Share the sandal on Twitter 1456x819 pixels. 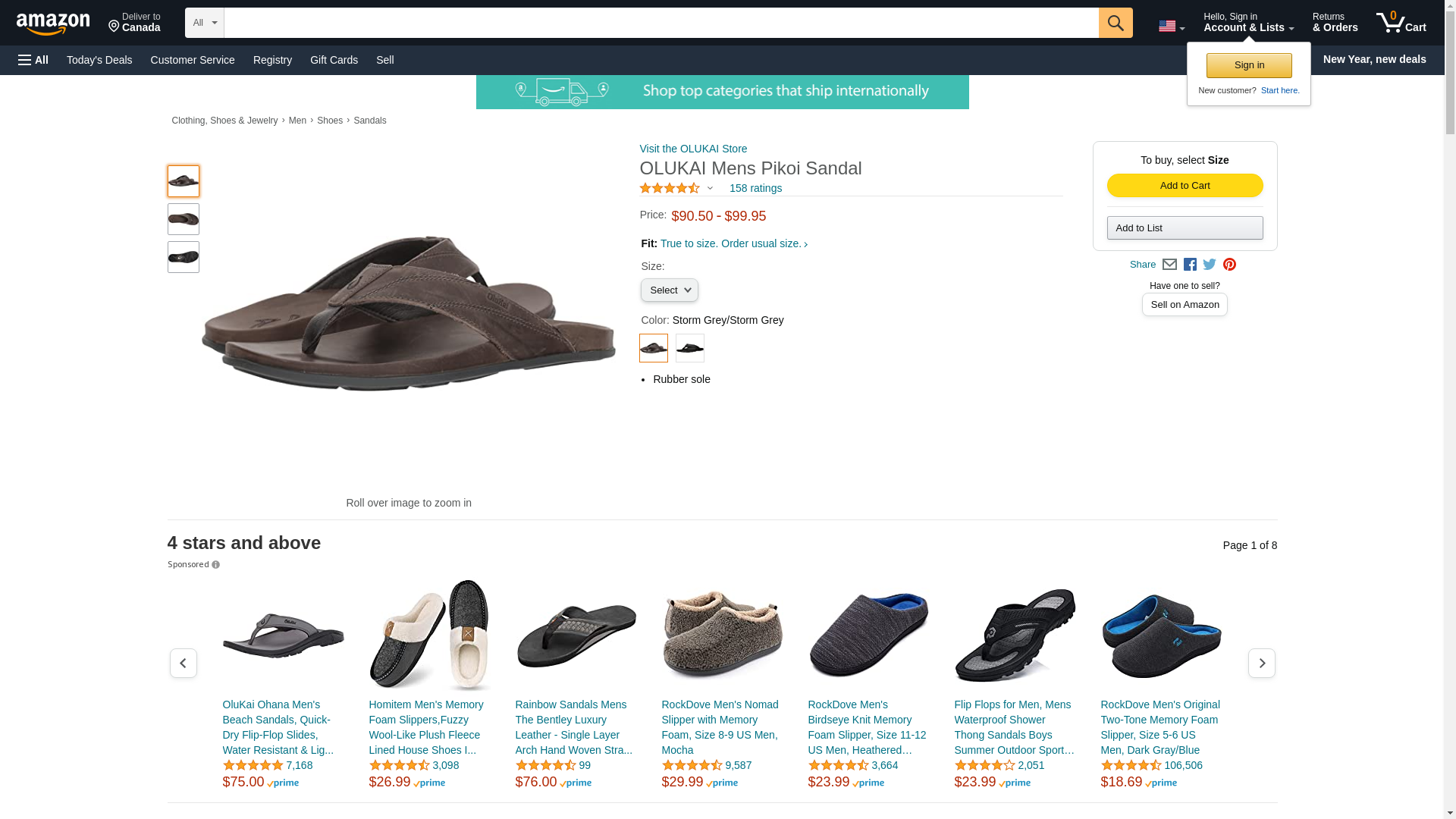click(x=1210, y=265)
